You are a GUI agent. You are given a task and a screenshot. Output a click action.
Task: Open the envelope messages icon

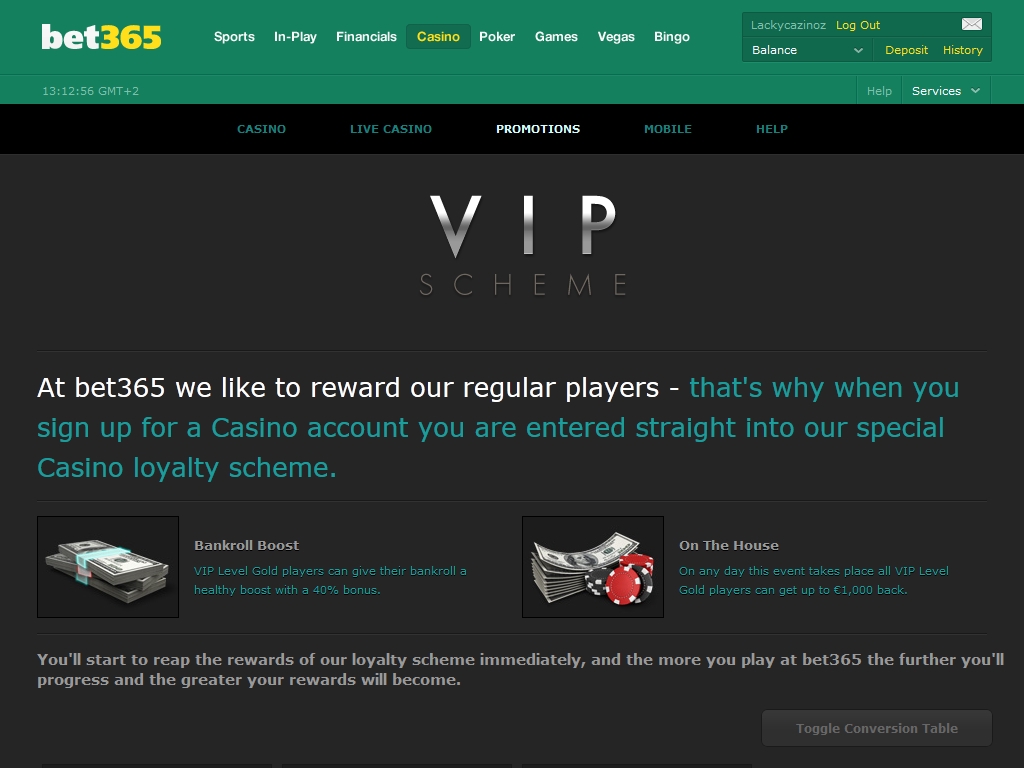971,24
